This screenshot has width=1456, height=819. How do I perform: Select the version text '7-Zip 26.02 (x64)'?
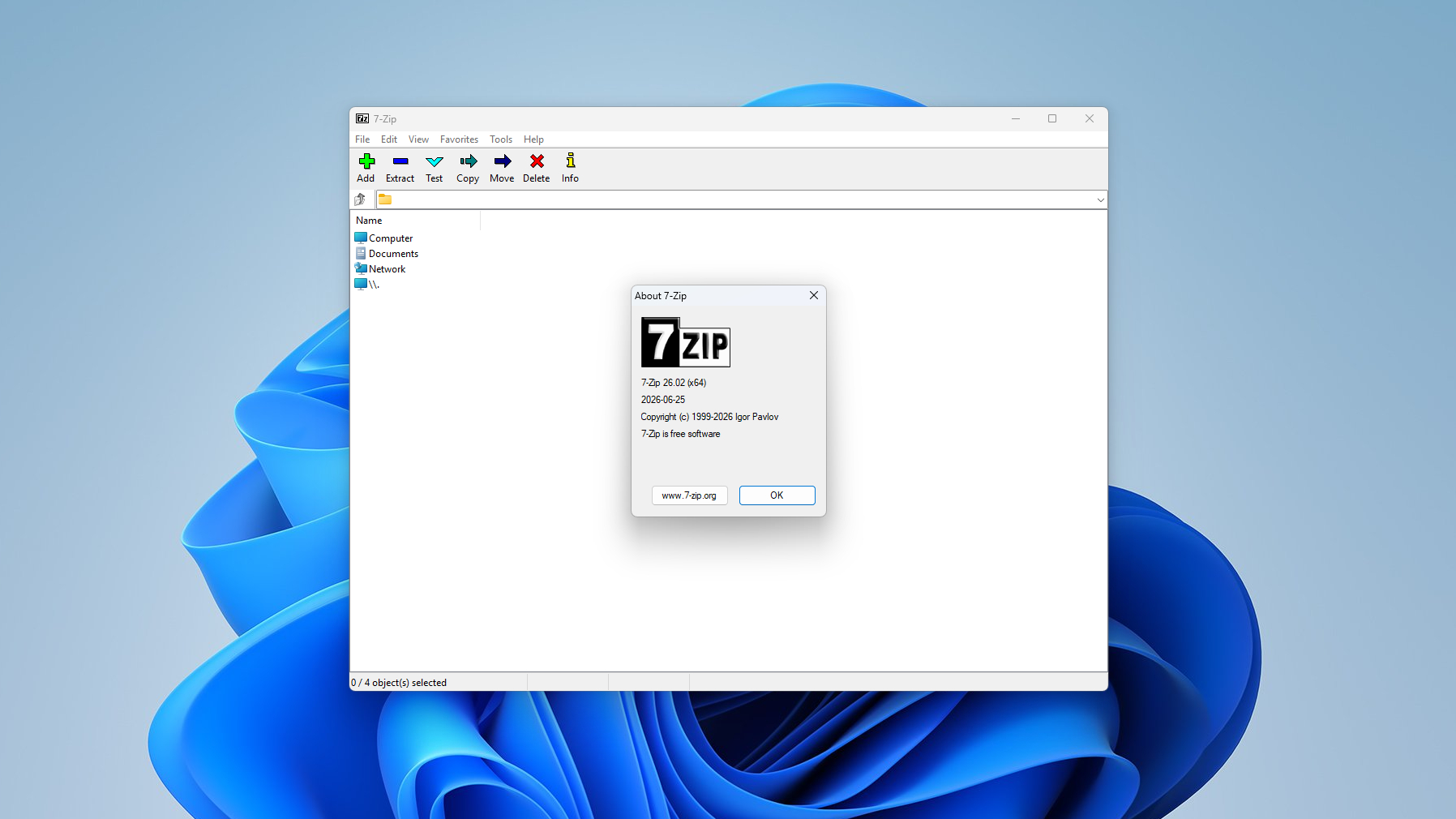click(674, 383)
